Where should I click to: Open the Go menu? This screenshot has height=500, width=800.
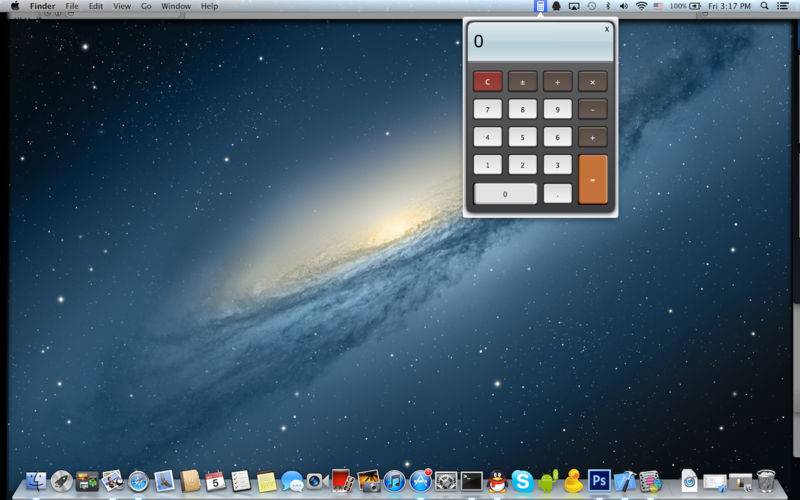pyautogui.click(x=146, y=6)
